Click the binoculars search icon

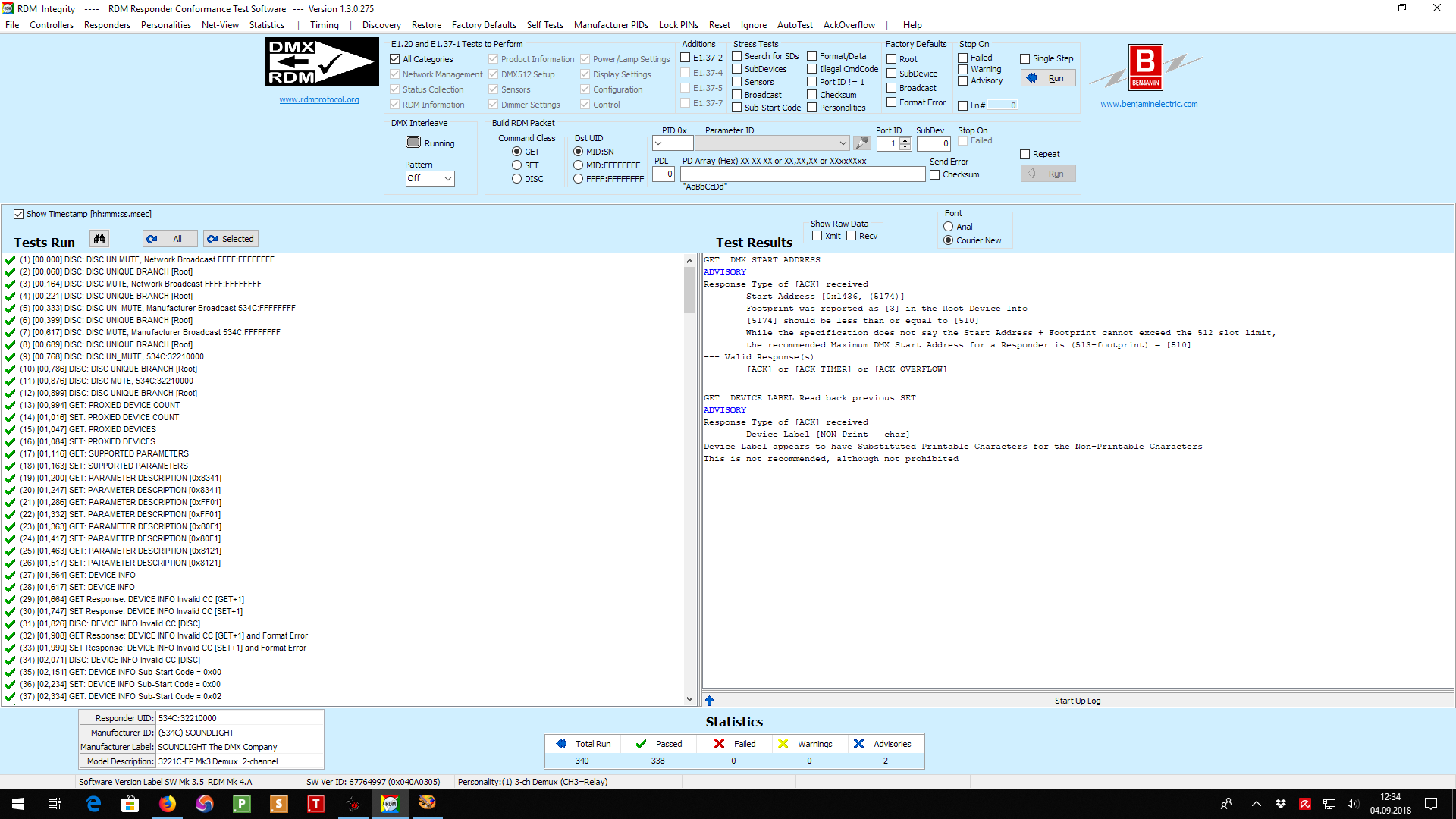coord(99,239)
